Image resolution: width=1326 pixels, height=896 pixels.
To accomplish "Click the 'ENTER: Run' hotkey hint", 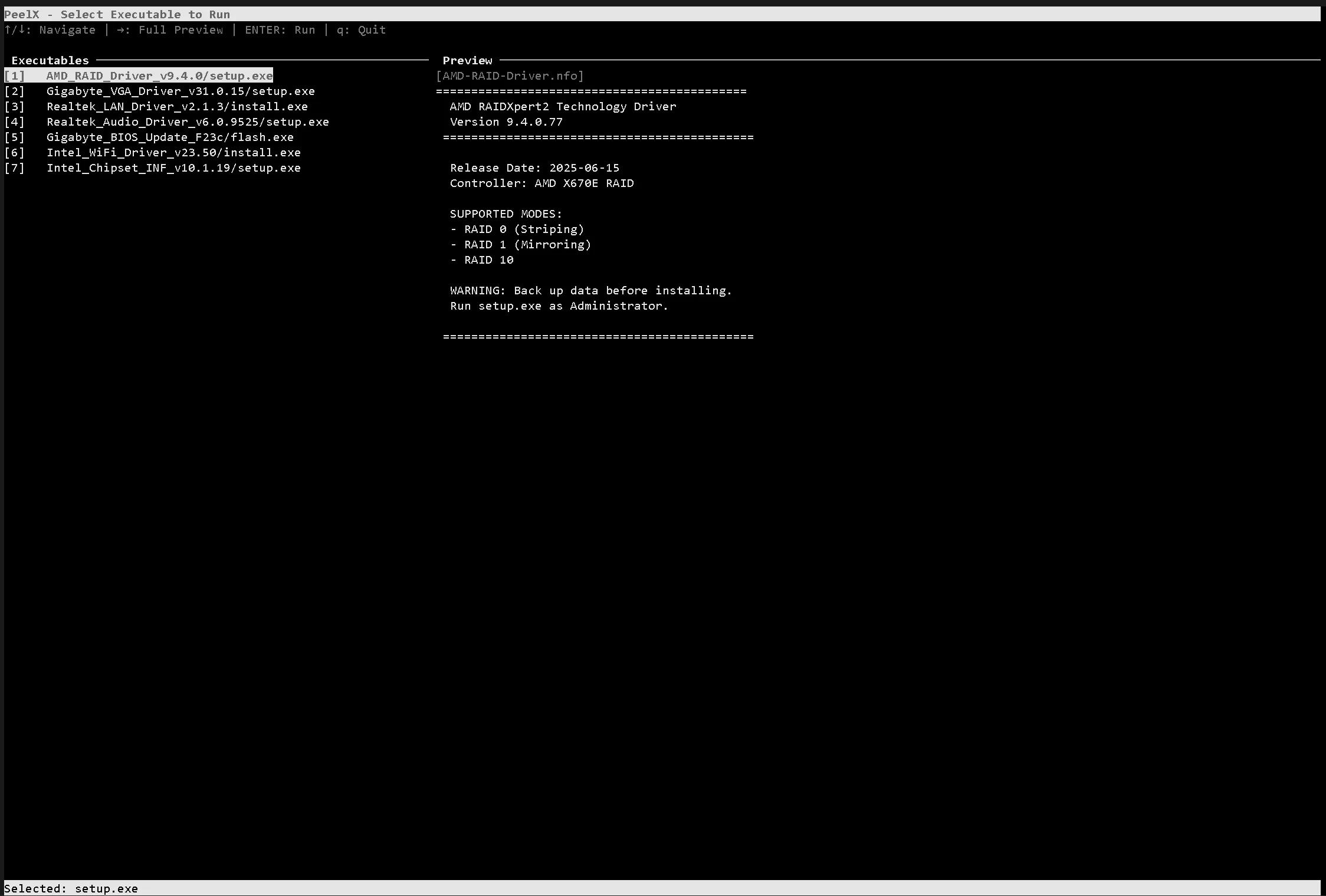I will coord(281,29).
